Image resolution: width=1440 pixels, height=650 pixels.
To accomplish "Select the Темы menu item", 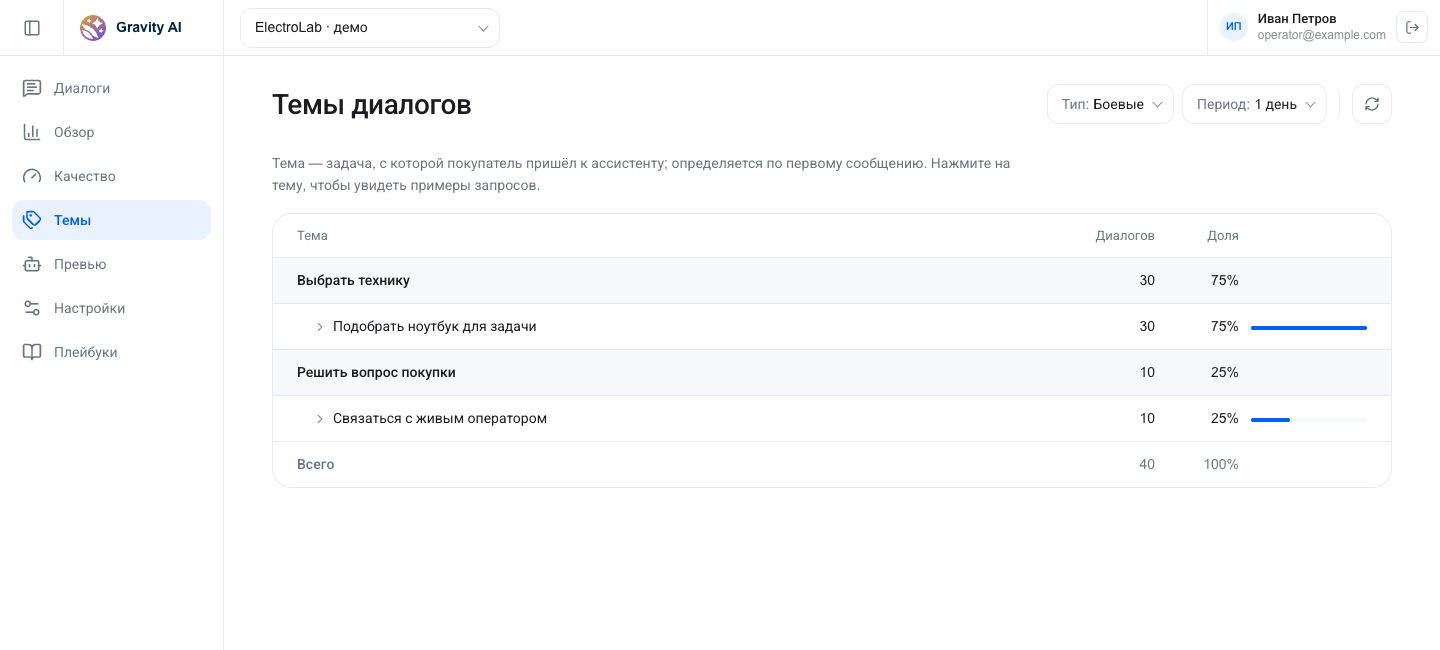I will tap(111, 220).
